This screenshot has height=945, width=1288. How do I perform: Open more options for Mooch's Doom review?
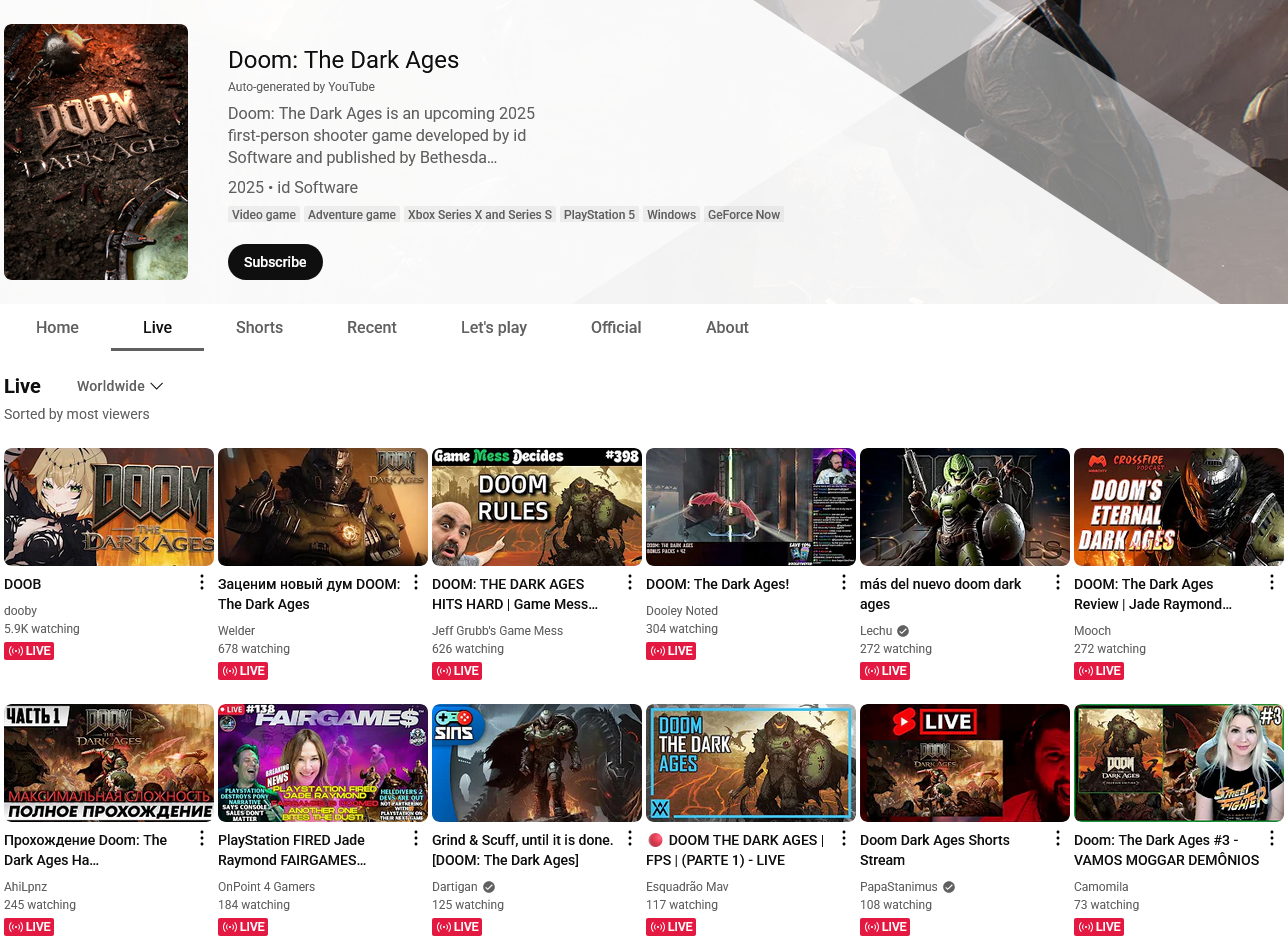click(1272, 583)
